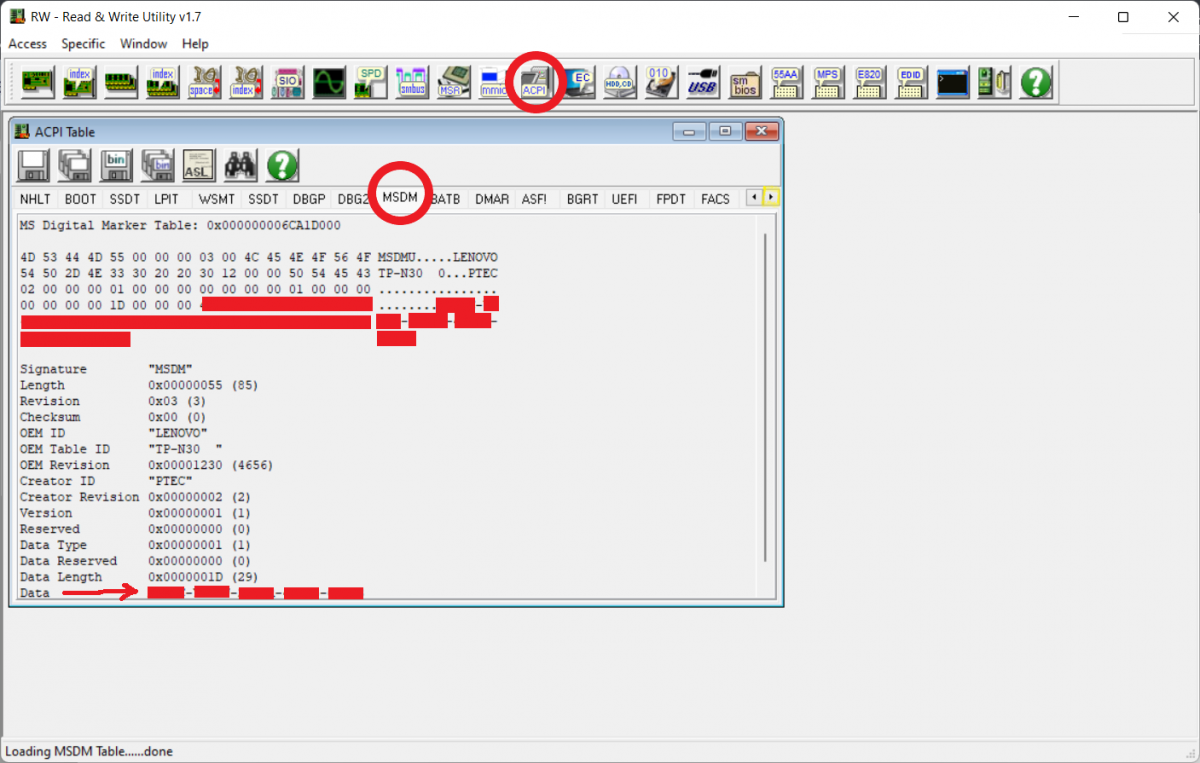
Task: View SPD memory information
Action: pos(369,82)
